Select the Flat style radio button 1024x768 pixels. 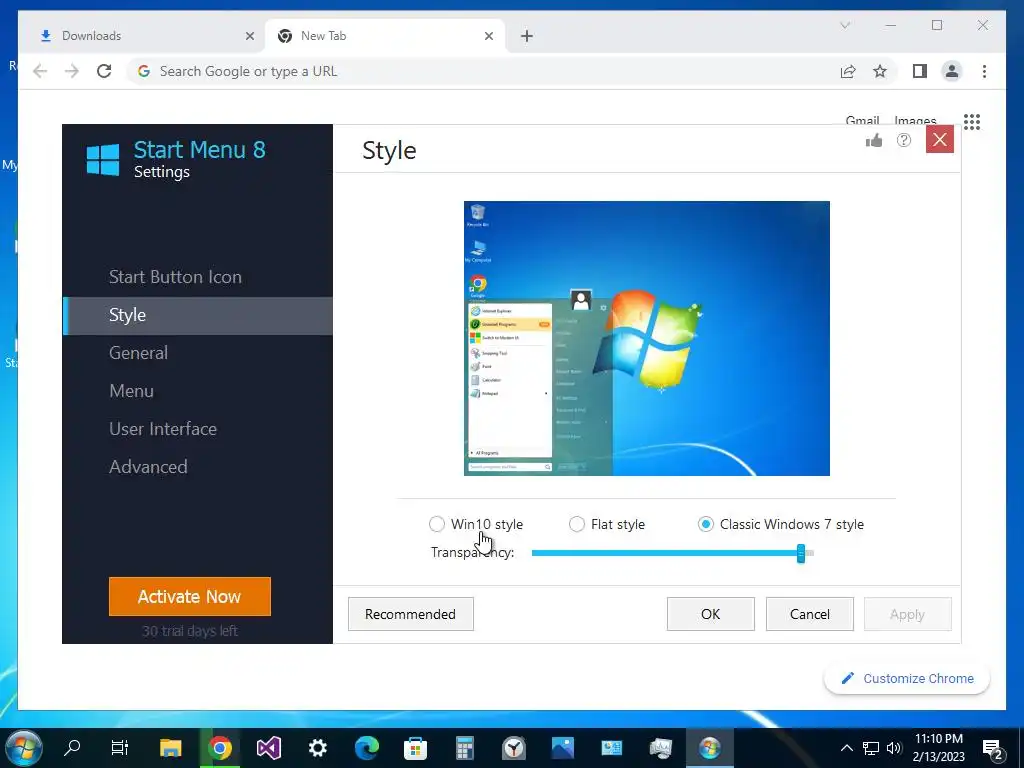click(577, 524)
